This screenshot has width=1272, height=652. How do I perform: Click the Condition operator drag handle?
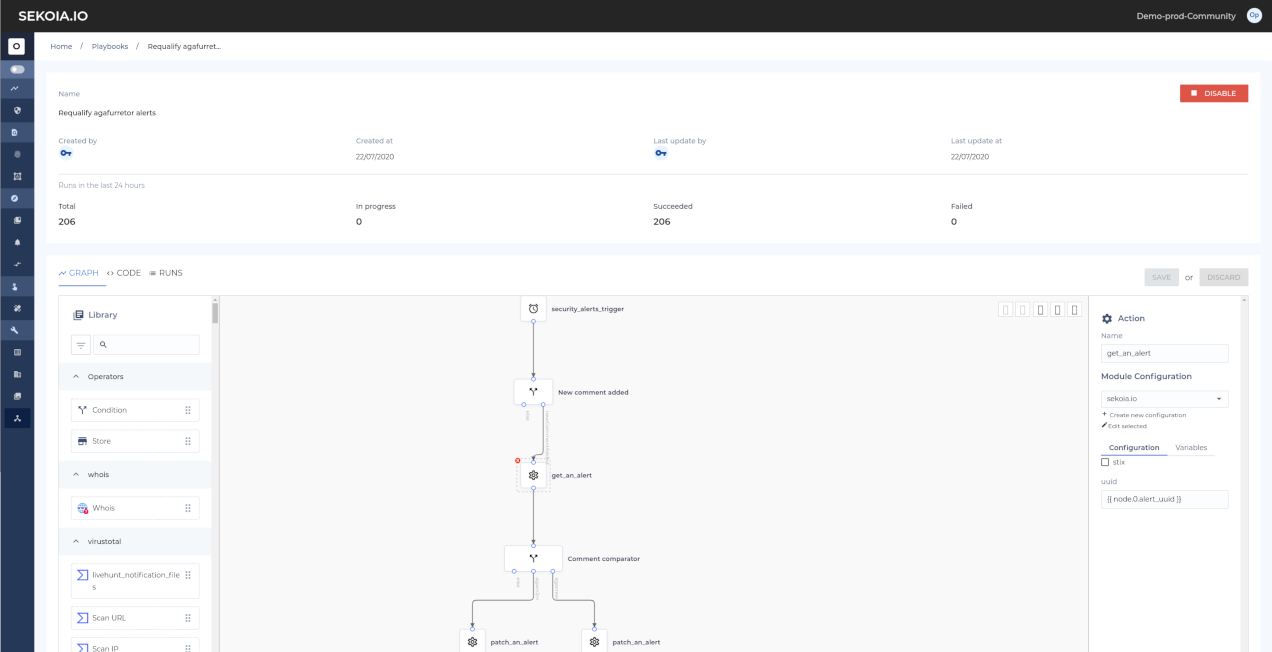187,410
